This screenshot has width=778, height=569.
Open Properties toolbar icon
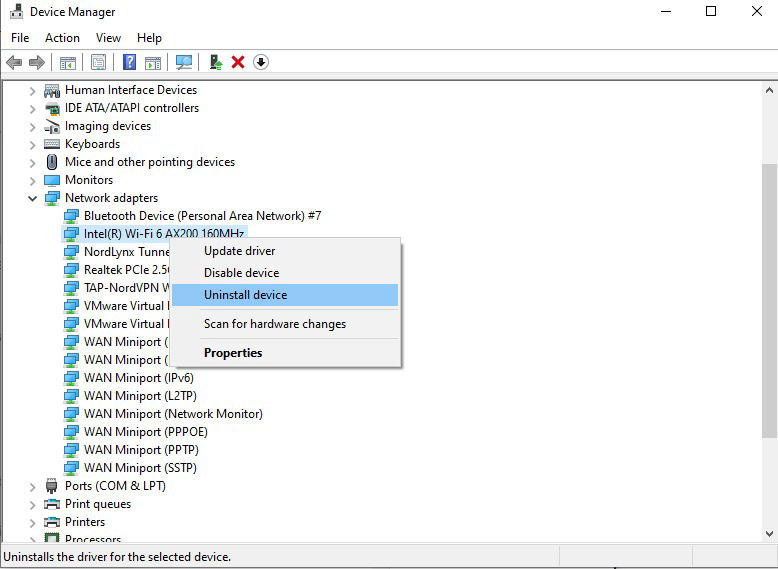click(x=98, y=63)
